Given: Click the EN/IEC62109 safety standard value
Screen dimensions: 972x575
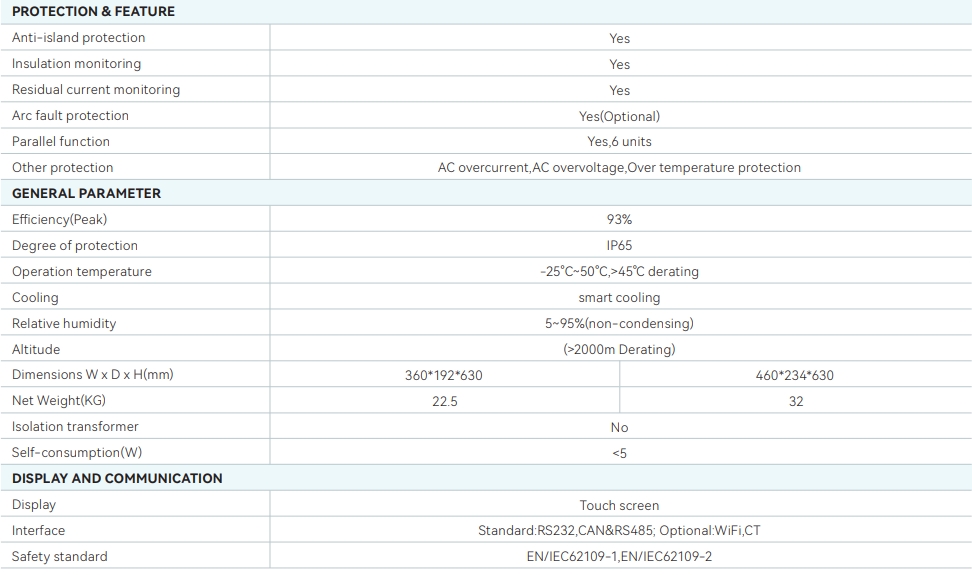Looking at the screenshot, I should pos(619,557).
